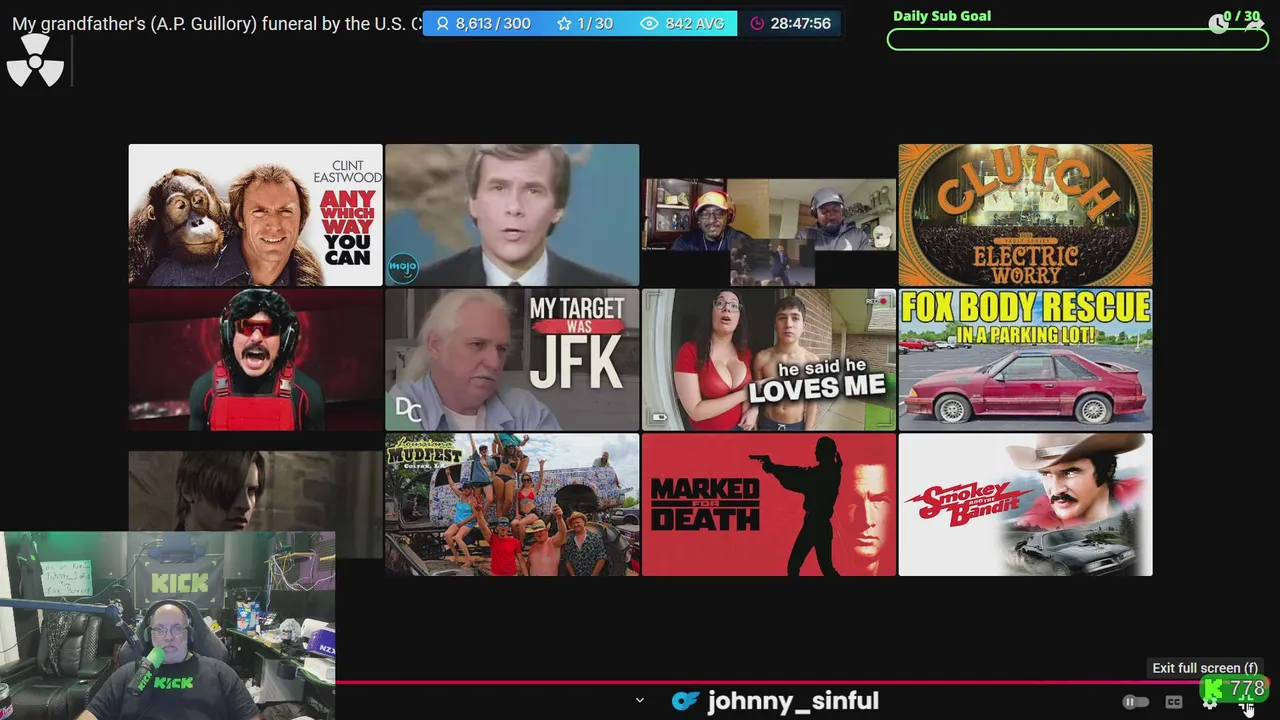The image size is (1280, 720).
Task: Click the johnny_sinful follower name text
Action: click(x=793, y=702)
